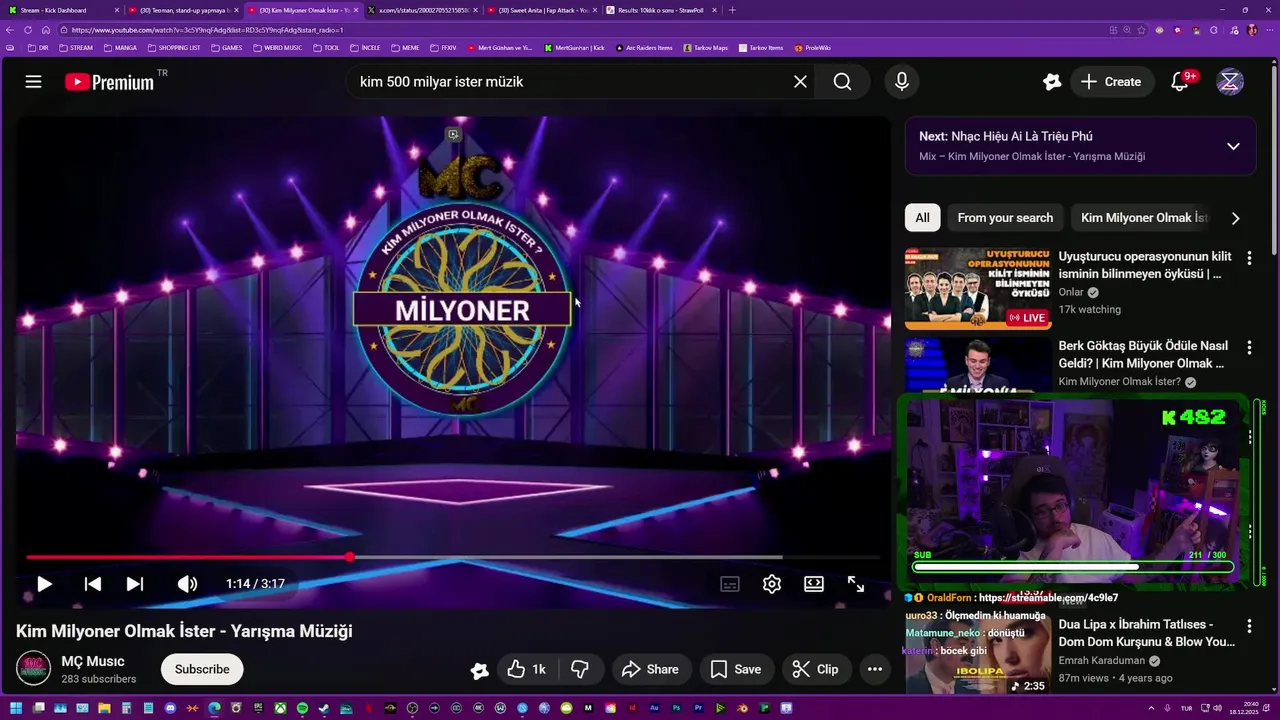Select the All filter chip
This screenshot has width=1280, height=720.
[x=922, y=217]
